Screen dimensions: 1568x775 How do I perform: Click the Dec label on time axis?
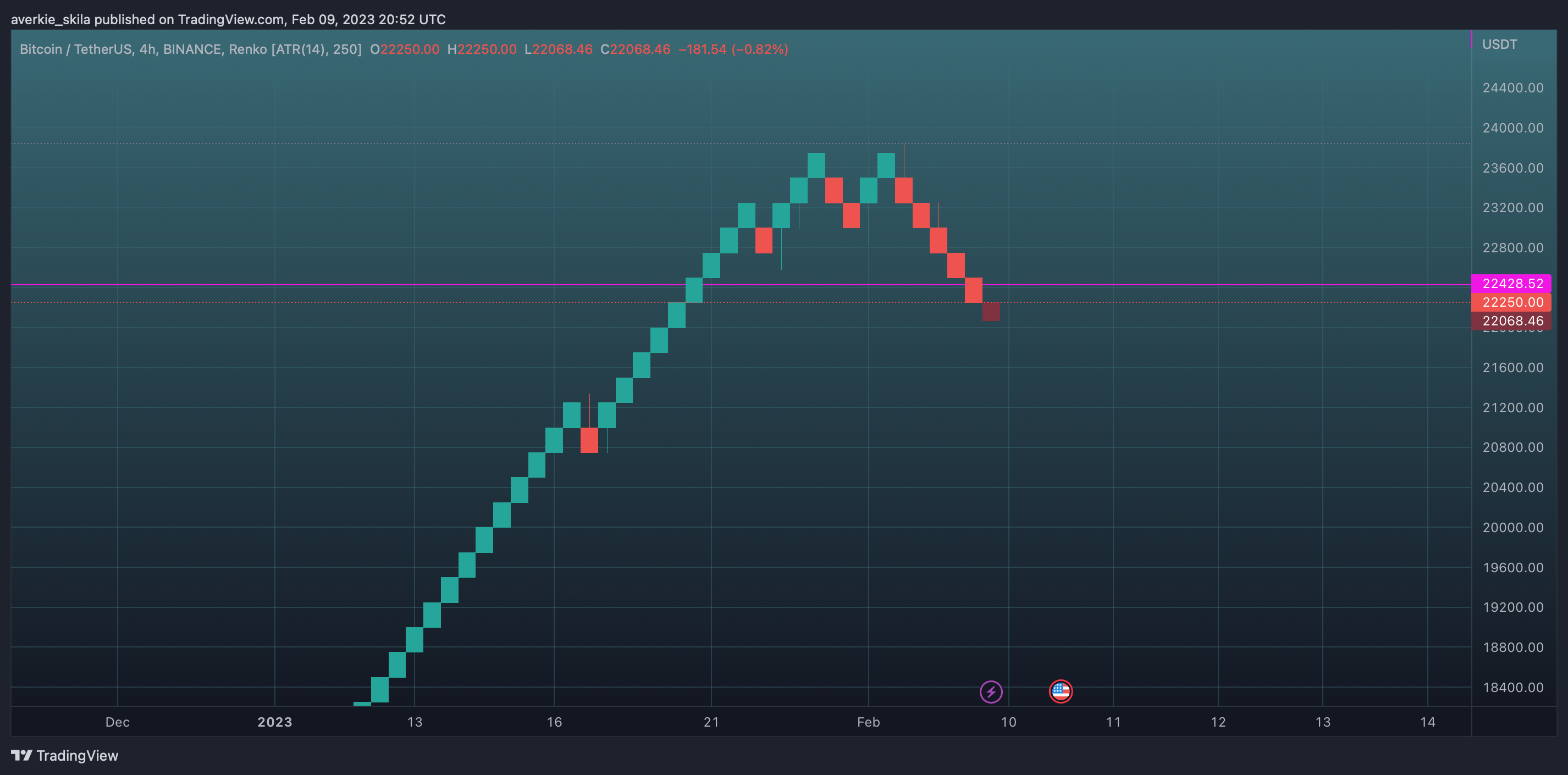tap(118, 722)
